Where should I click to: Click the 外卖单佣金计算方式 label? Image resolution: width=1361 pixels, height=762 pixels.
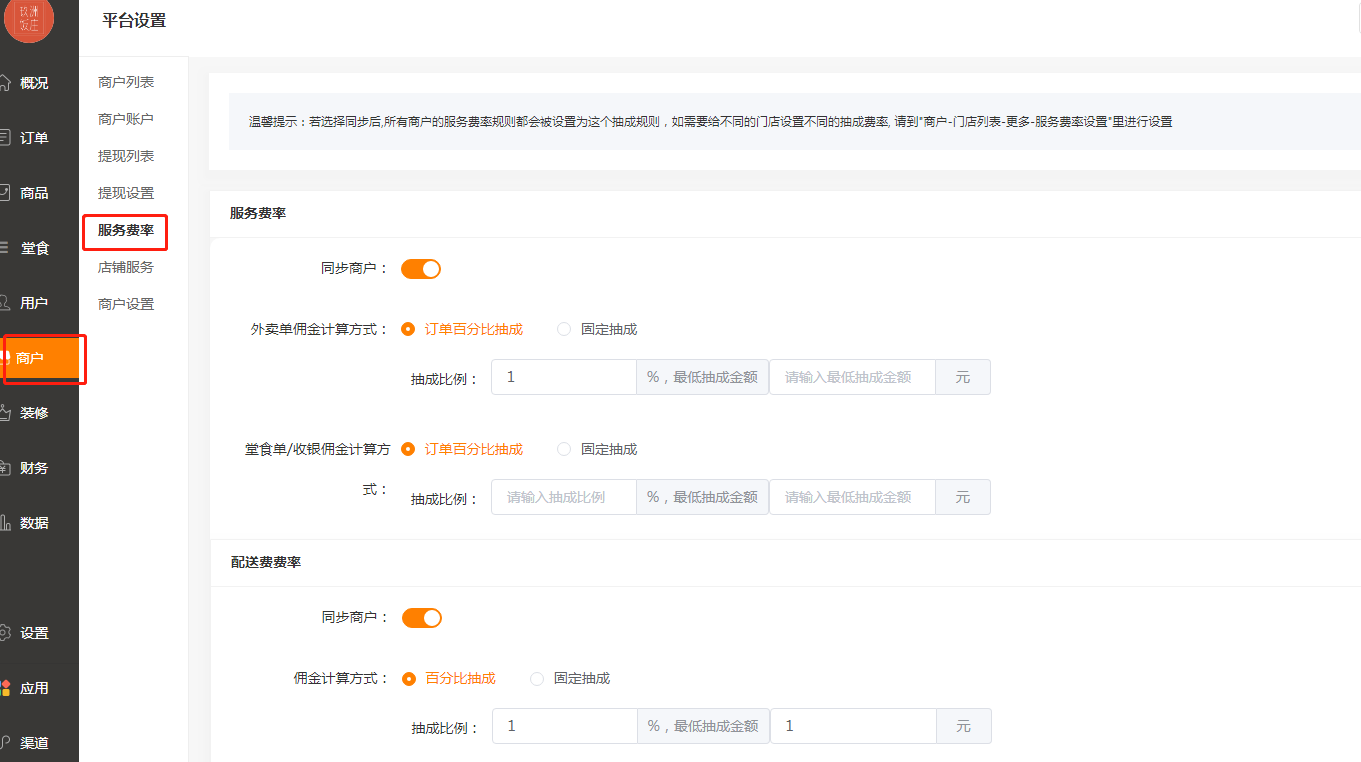point(320,329)
